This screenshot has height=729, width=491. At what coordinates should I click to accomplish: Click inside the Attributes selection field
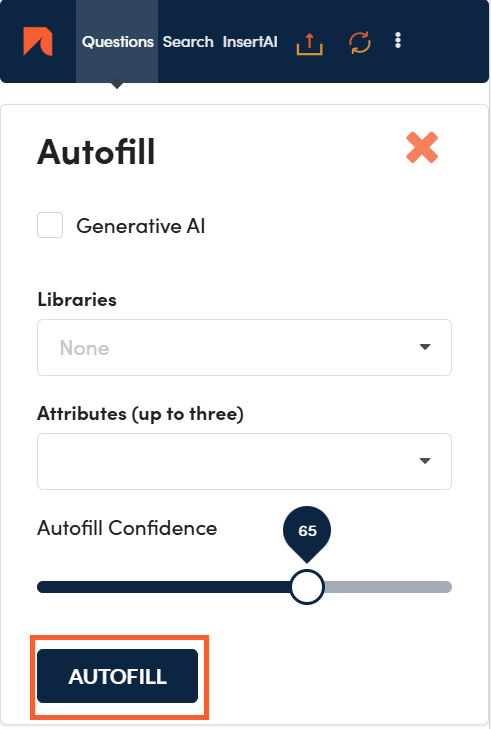pyautogui.click(x=244, y=461)
